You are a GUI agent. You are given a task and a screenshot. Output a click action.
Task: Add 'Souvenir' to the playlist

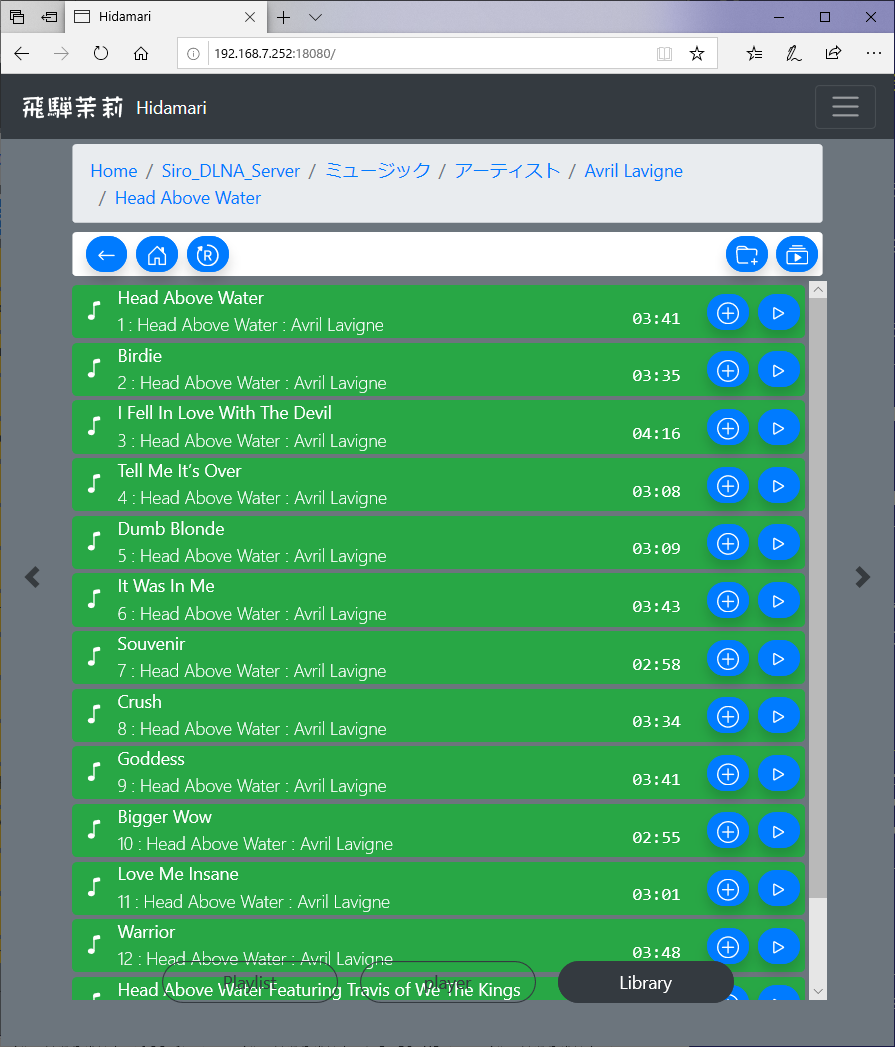pyautogui.click(x=728, y=659)
